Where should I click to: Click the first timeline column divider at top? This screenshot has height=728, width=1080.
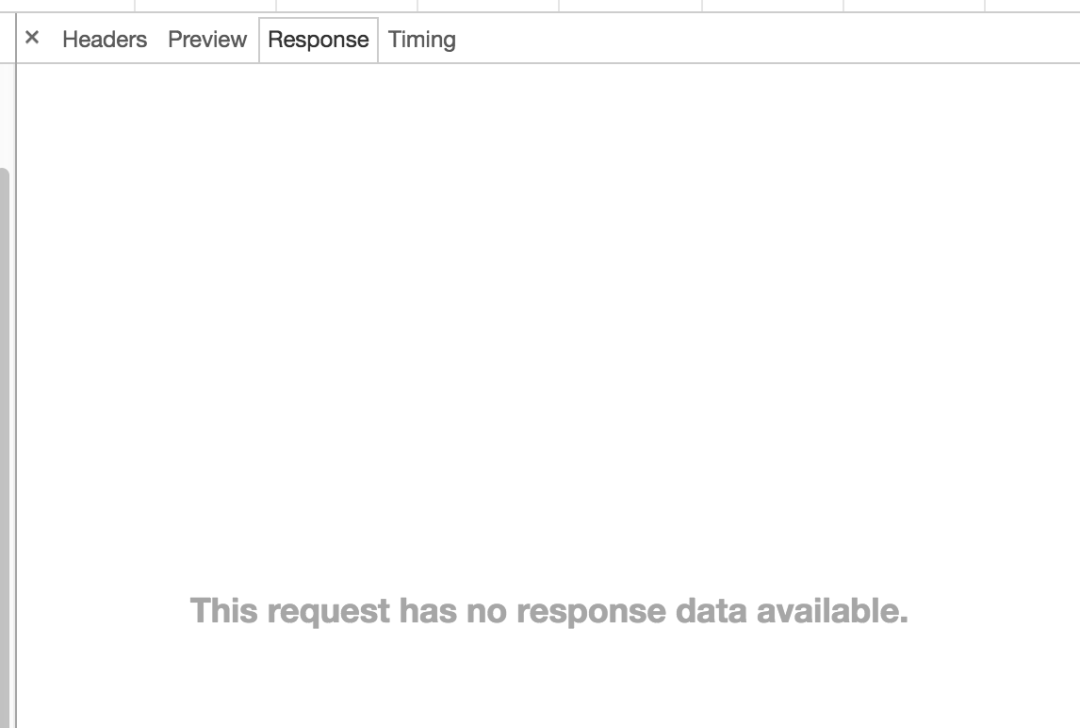point(135,6)
